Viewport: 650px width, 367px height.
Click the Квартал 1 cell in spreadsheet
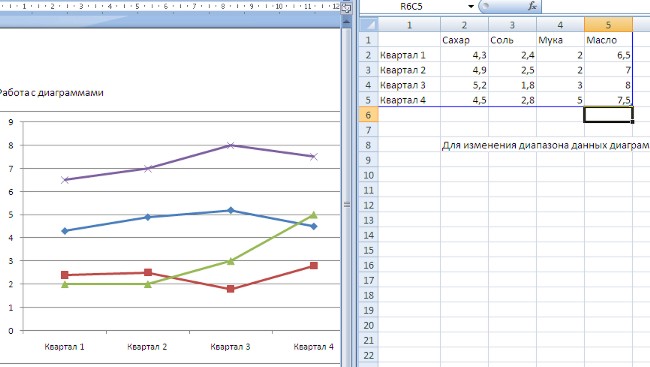(409, 55)
